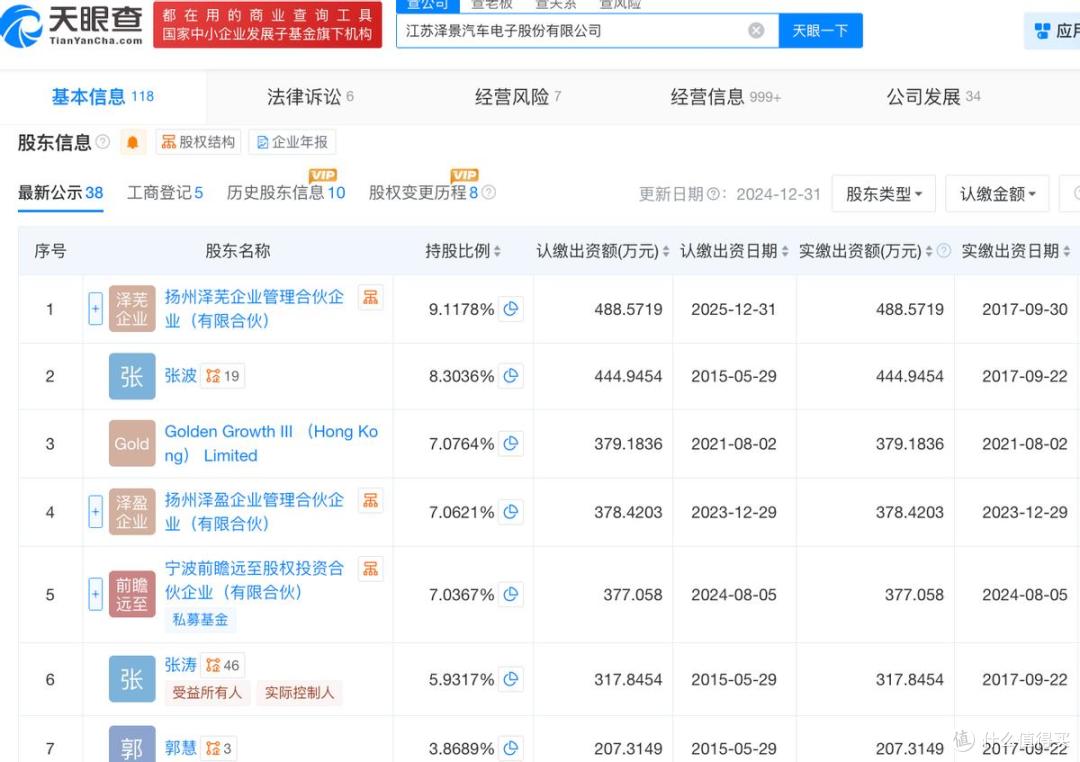Clear the search box text
This screenshot has height=762, width=1080.
point(756,30)
